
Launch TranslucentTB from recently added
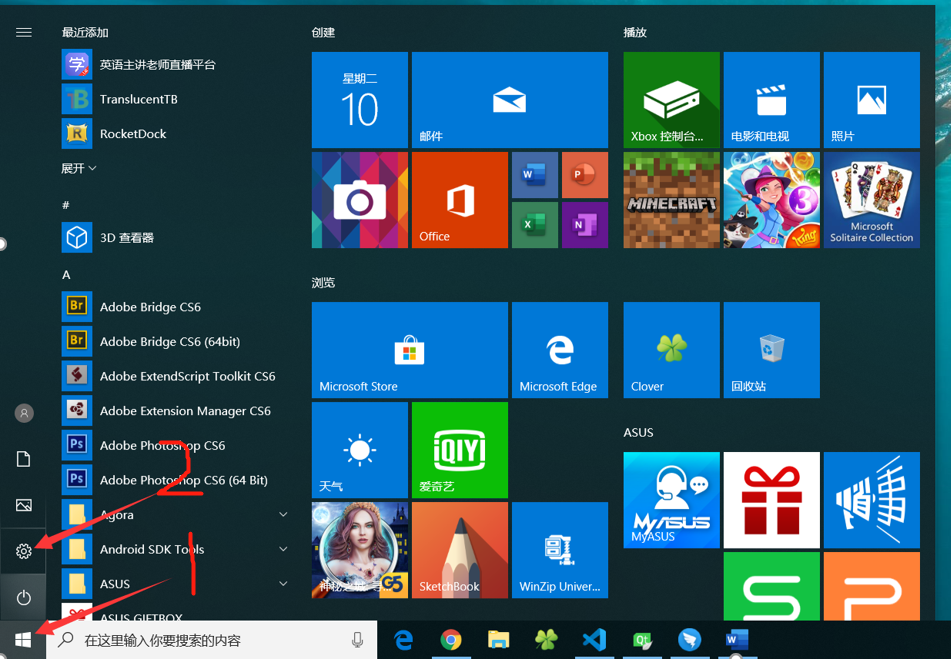(x=175, y=99)
